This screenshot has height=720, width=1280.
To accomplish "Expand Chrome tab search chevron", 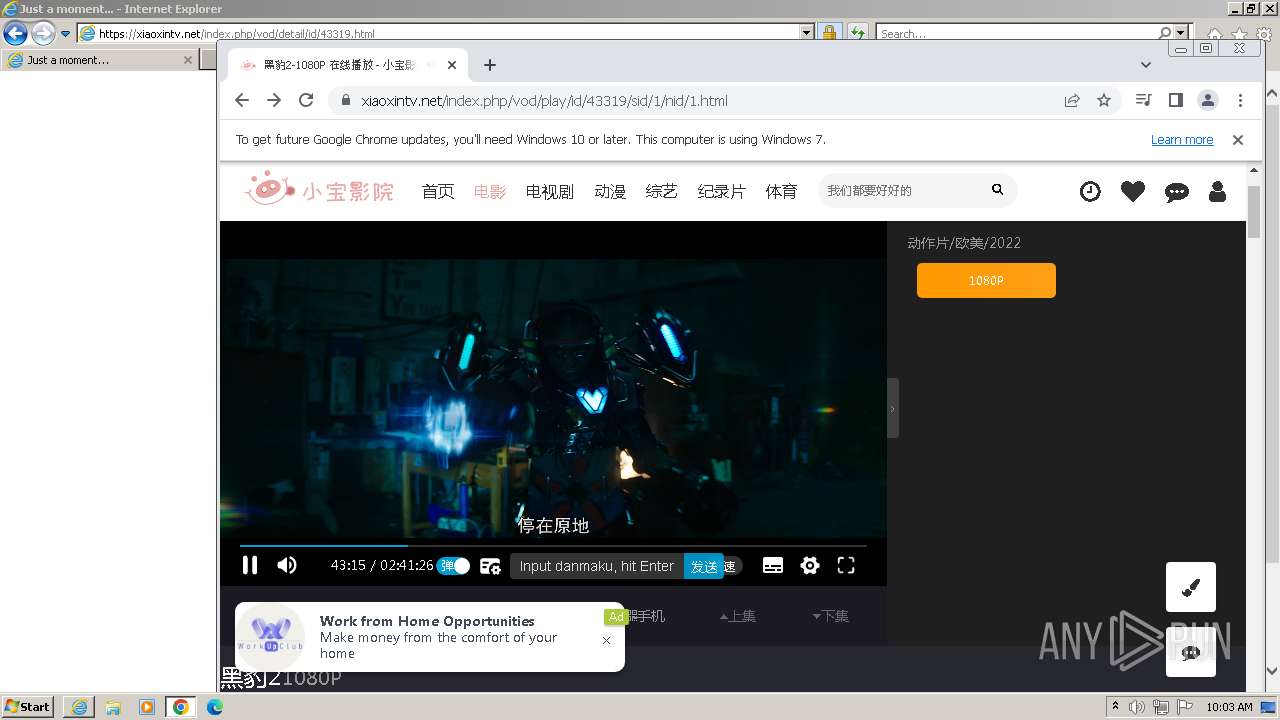I will (x=1146, y=65).
